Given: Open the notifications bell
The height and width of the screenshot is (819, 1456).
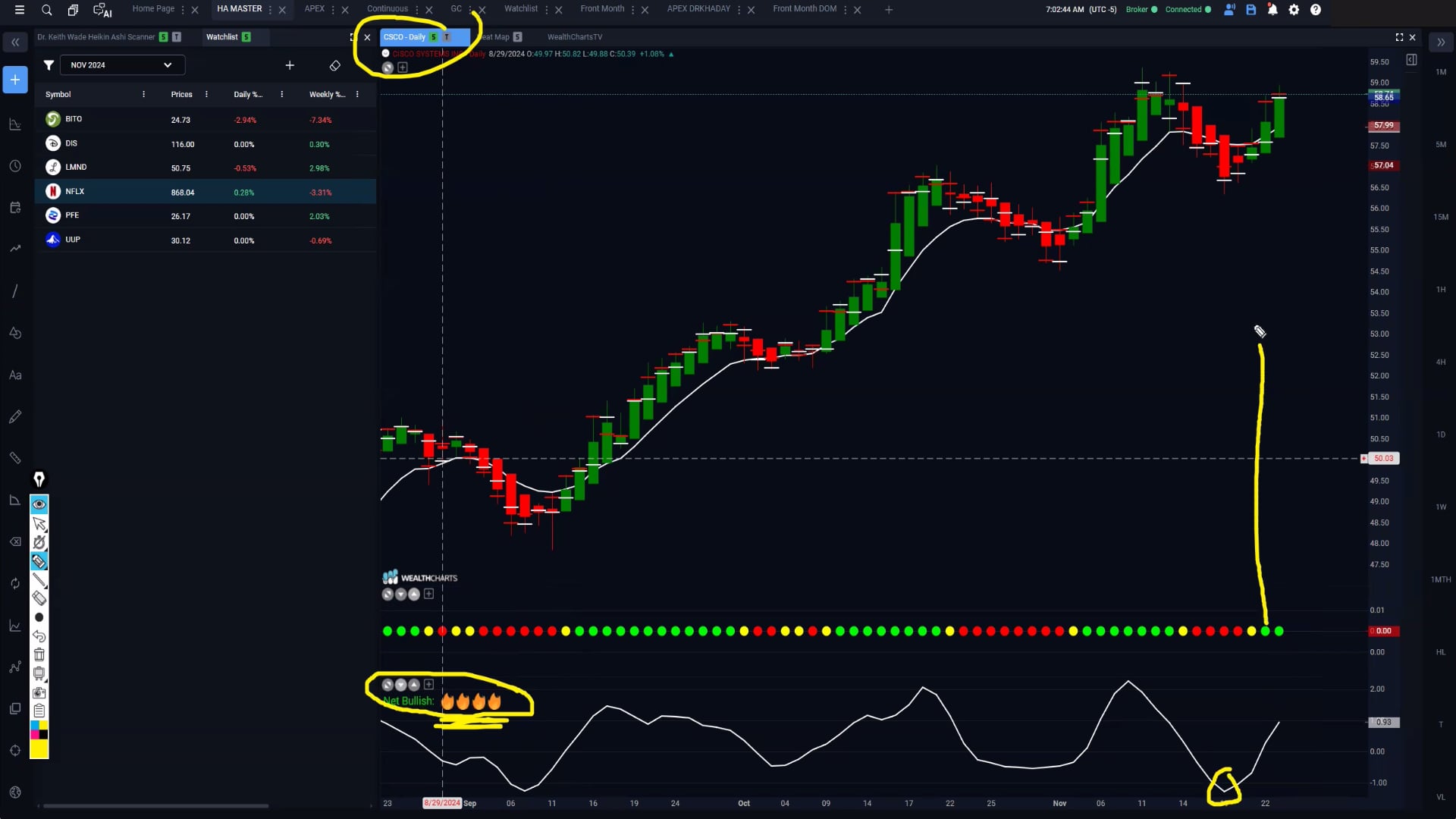Looking at the screenshot, I should [1272, 10].
